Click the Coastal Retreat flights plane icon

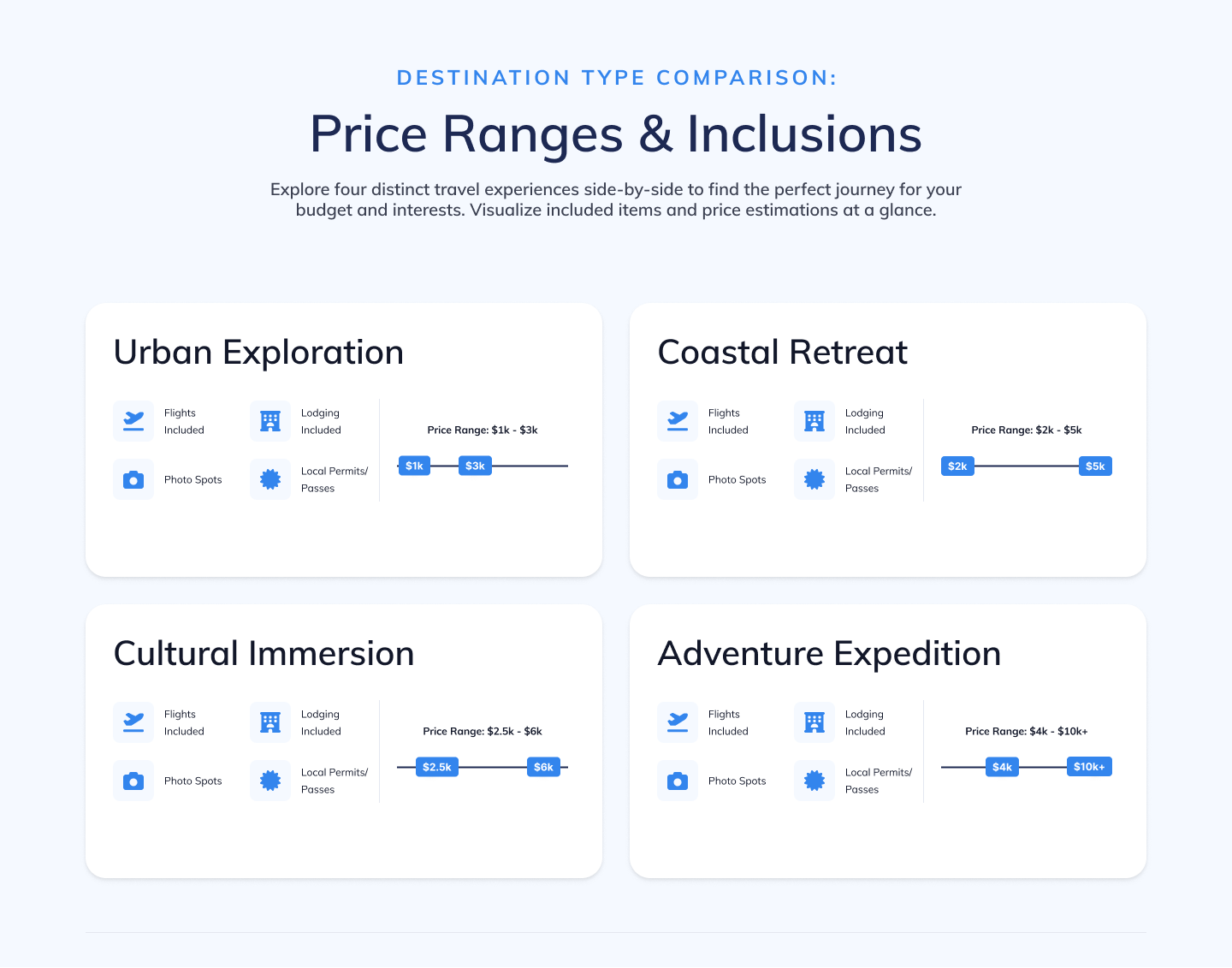(678, 421)
